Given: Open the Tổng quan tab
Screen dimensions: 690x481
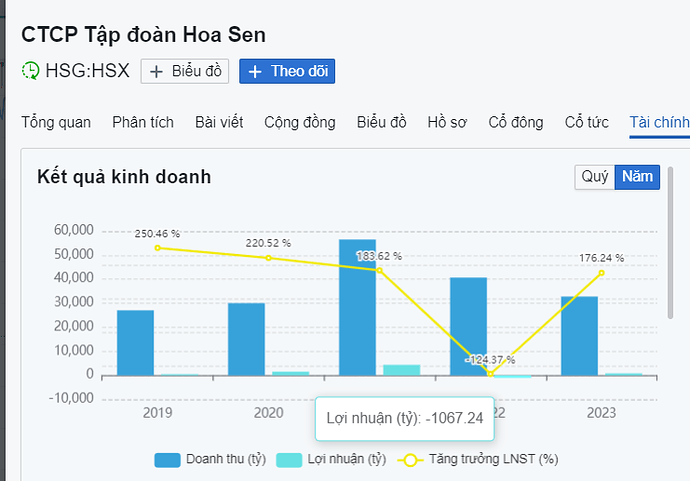Looking at the screenshot, I should coord(56,122).
